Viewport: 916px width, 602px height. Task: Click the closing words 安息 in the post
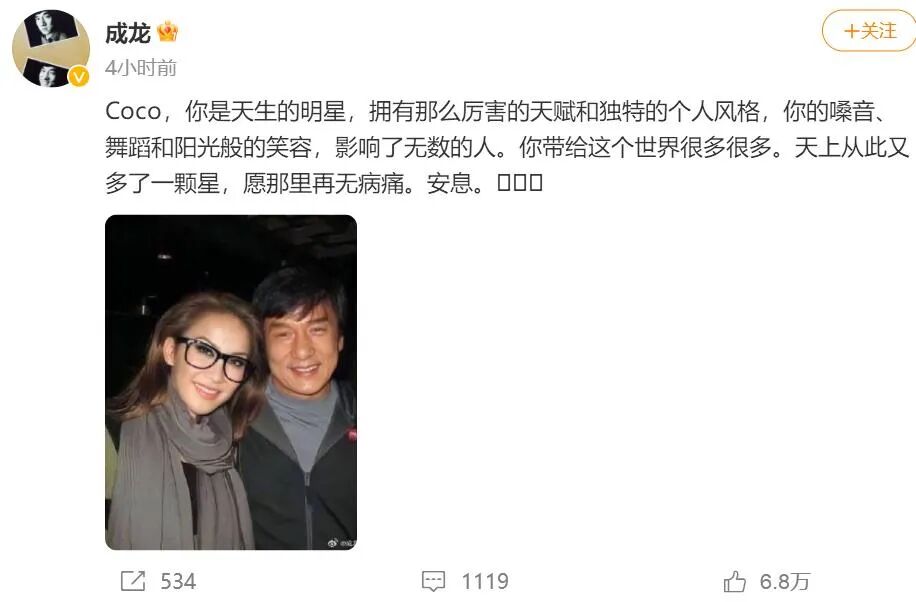(x=449, y=184)
